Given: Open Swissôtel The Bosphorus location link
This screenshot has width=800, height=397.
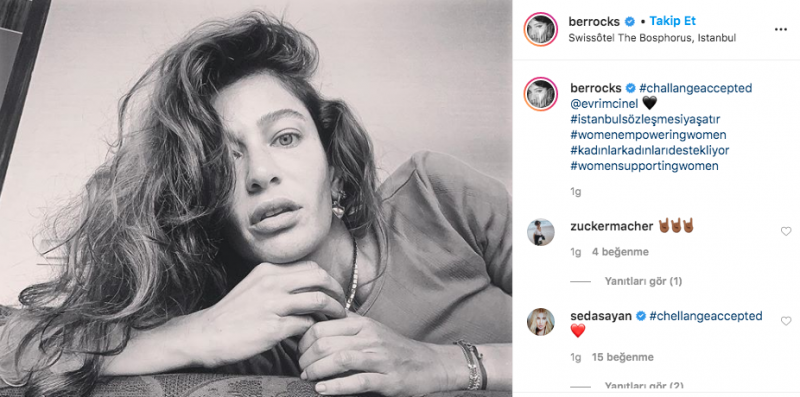Looking at the screenshot, I should coord(652,38).
